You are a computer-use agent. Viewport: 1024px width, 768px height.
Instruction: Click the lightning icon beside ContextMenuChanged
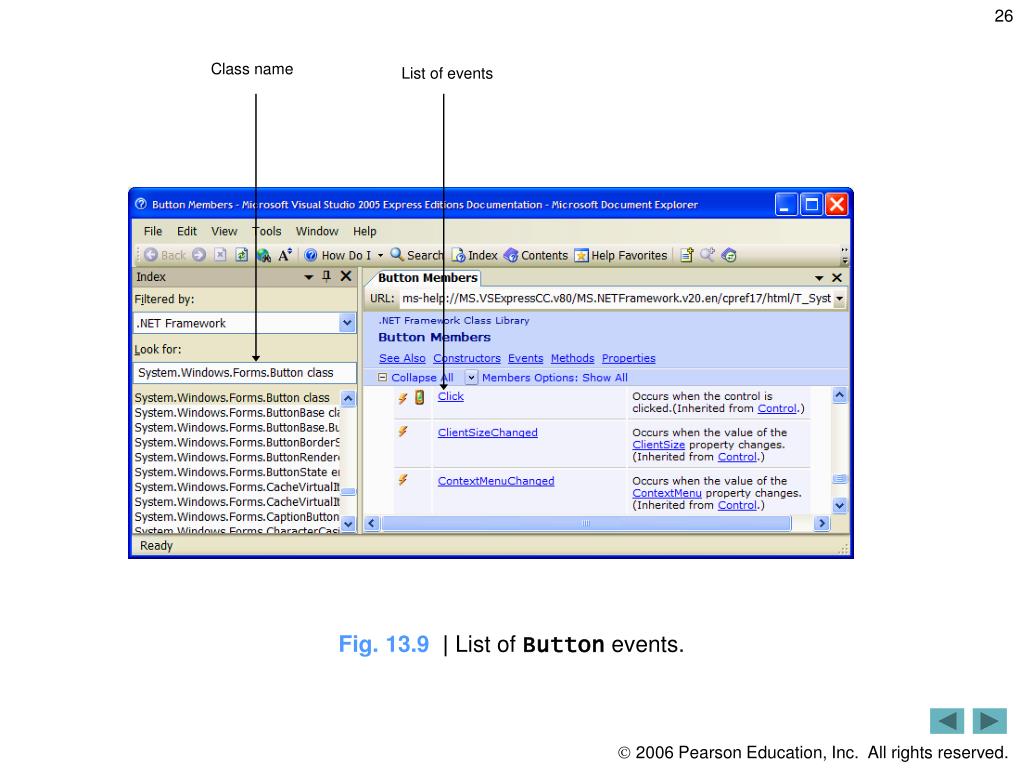403,480
